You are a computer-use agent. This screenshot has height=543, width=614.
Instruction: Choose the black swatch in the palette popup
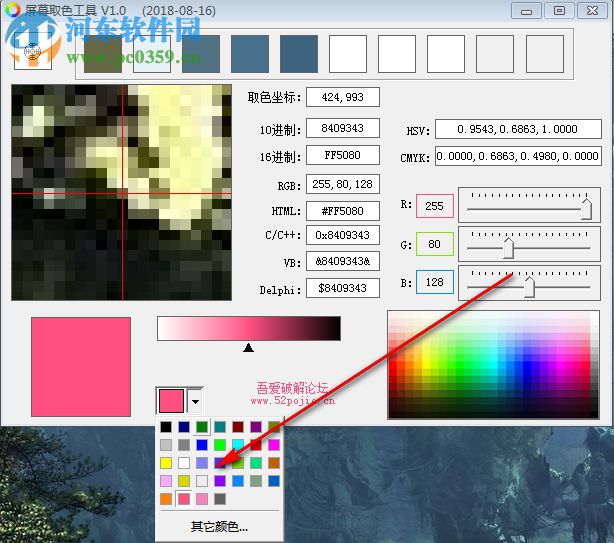pyautogui.click(x=166, y=427)
